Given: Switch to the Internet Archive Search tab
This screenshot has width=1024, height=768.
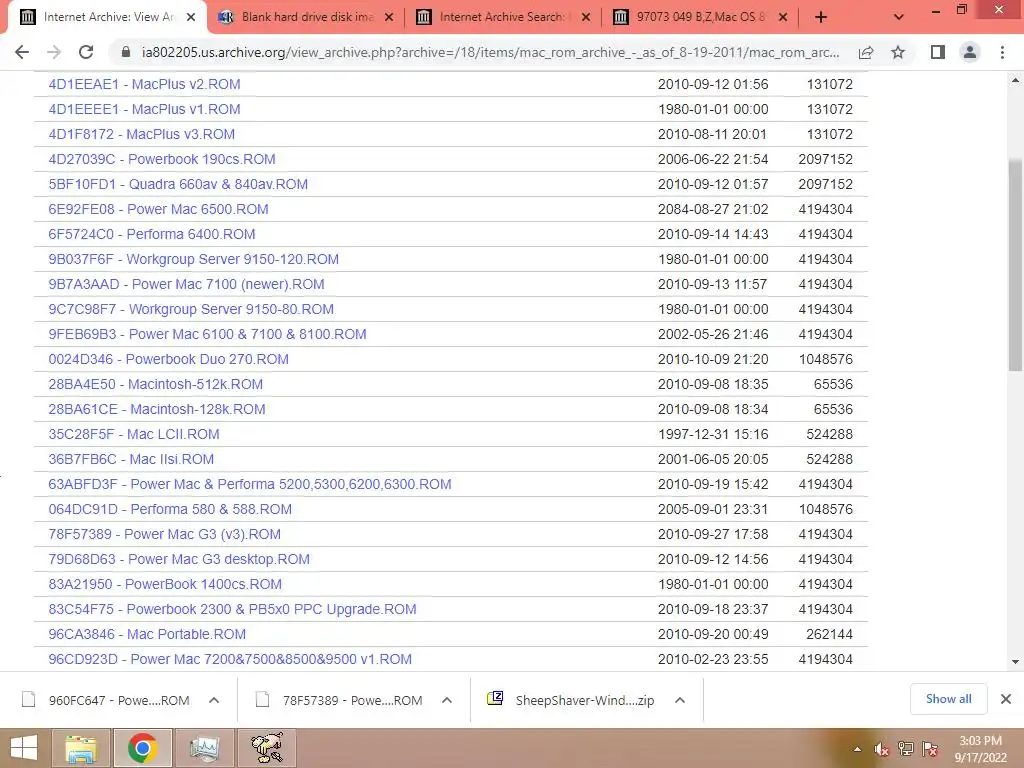Looking at the screenshot, I should click(x=504, y=17).
